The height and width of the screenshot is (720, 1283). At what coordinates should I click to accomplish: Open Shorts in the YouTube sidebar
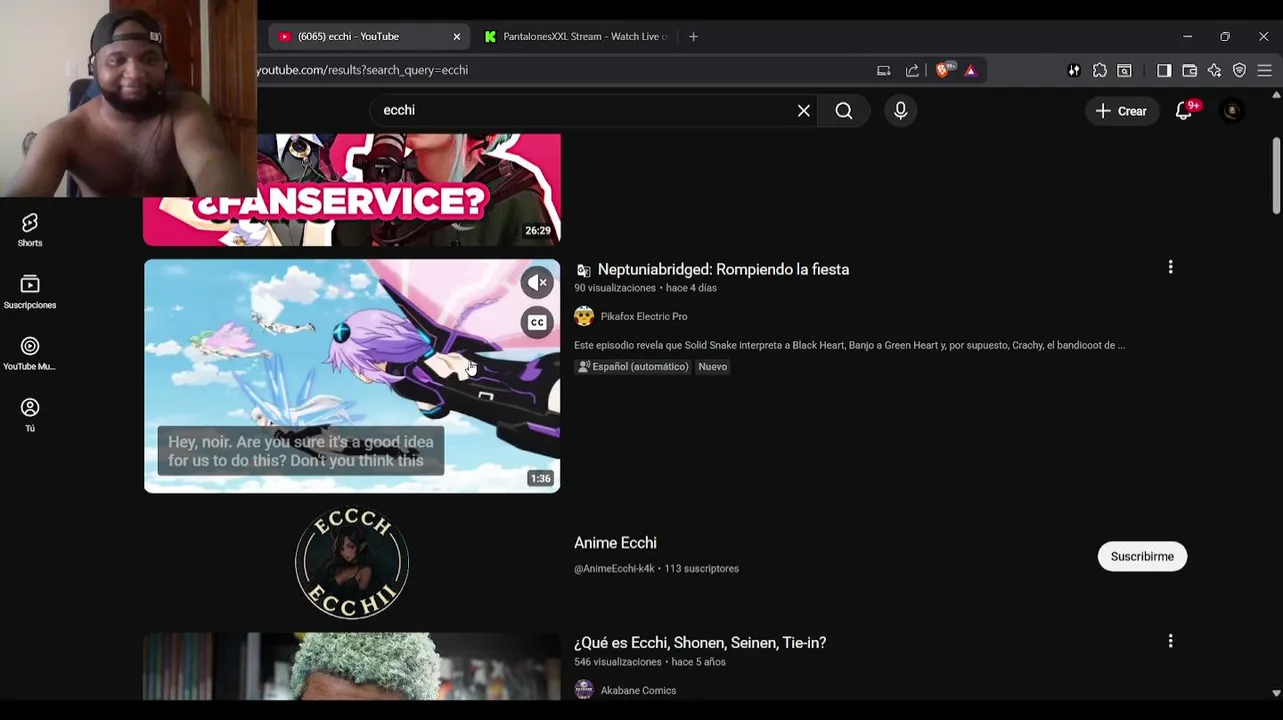pyautogui.click(x=30, y=230)
